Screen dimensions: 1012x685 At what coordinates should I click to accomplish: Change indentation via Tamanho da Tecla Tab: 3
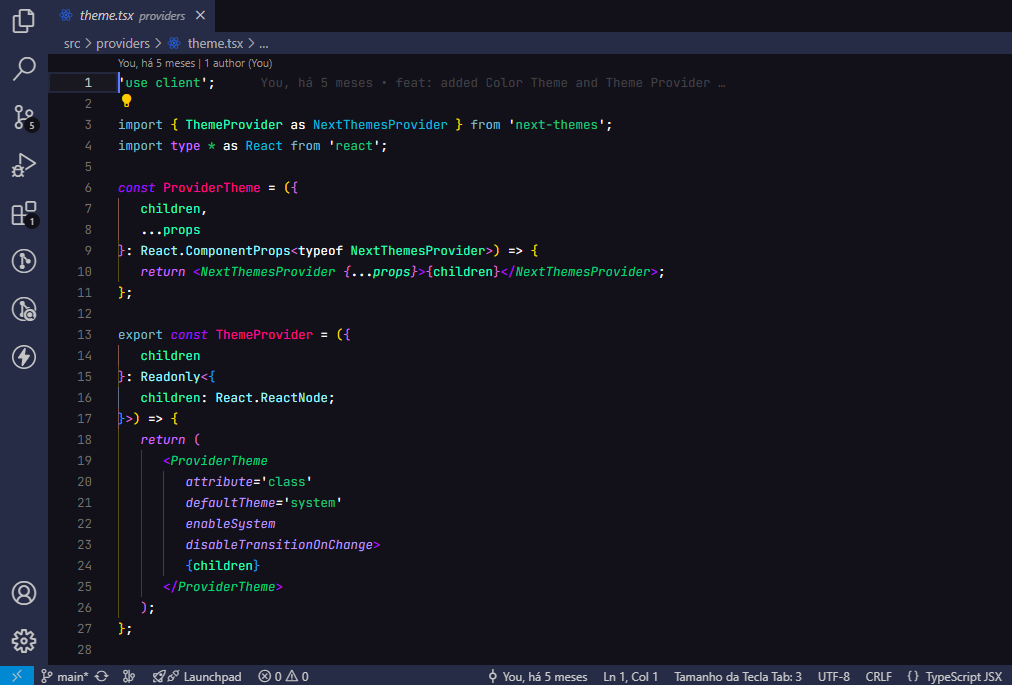738,676
